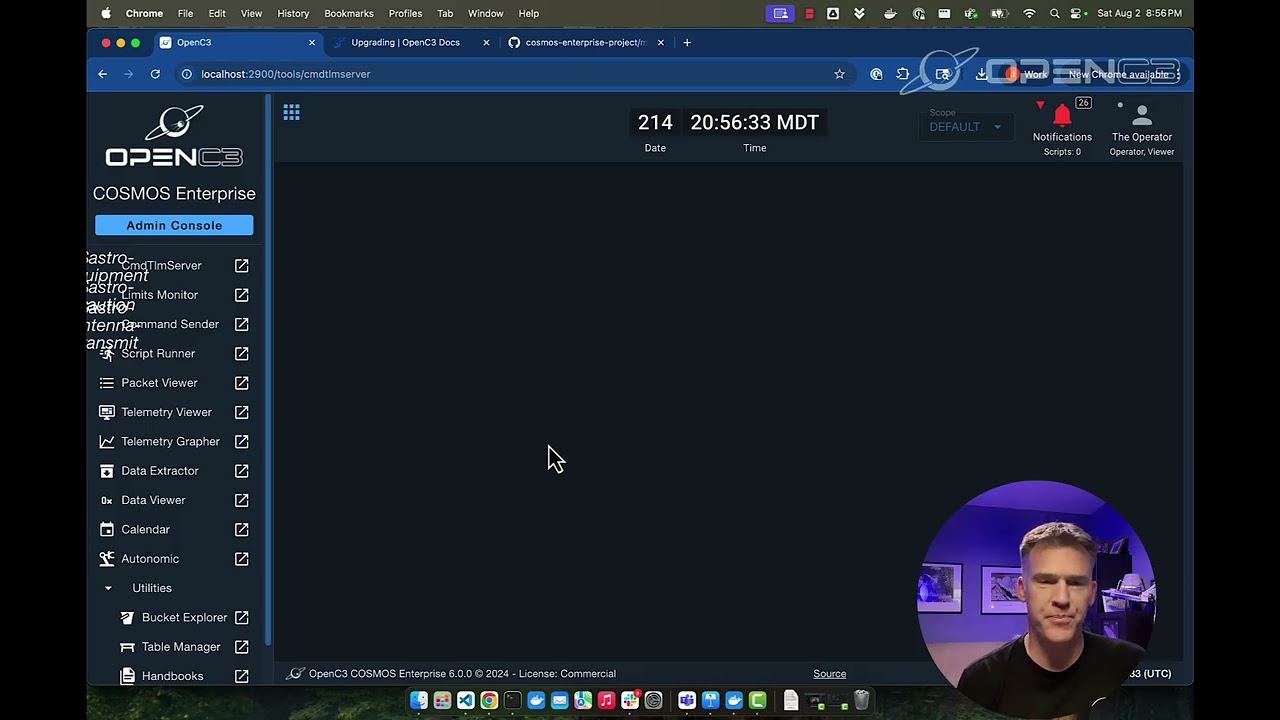
Task: Open Bucket Explorer in a new tab
Action: click(x=242, y=618)
